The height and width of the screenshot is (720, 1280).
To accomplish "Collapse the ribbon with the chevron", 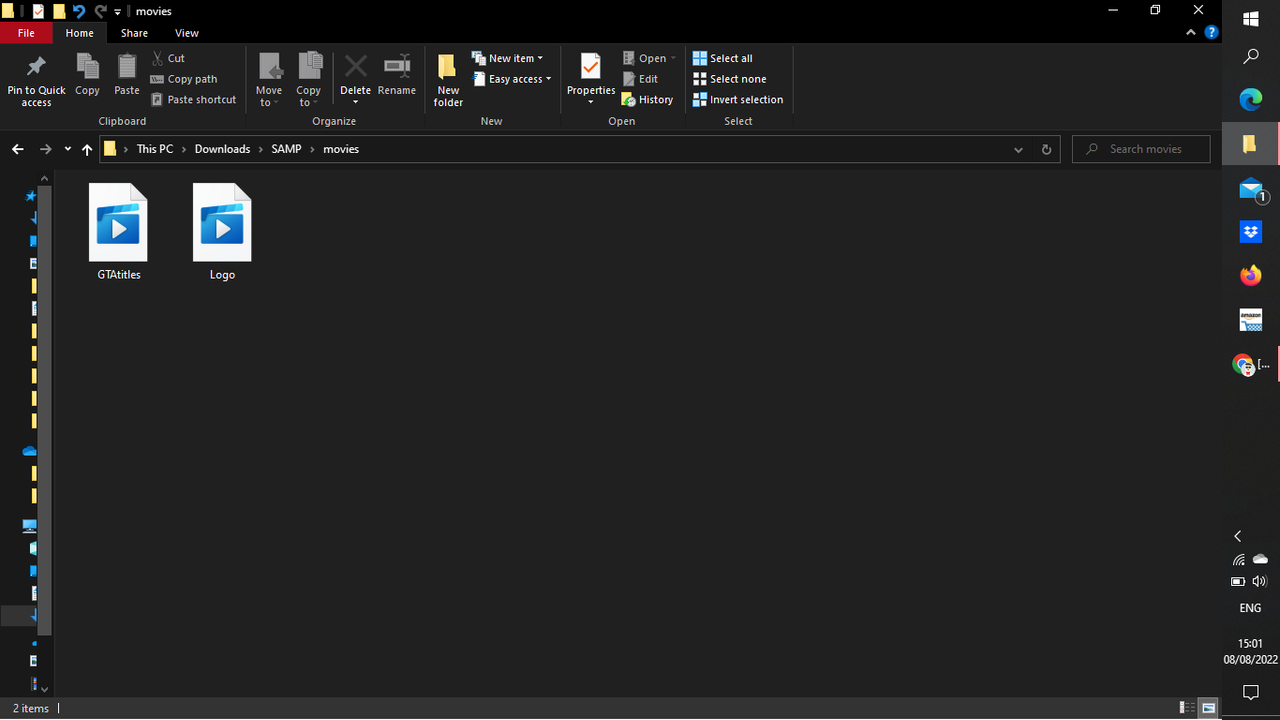I will [1191, 32].
